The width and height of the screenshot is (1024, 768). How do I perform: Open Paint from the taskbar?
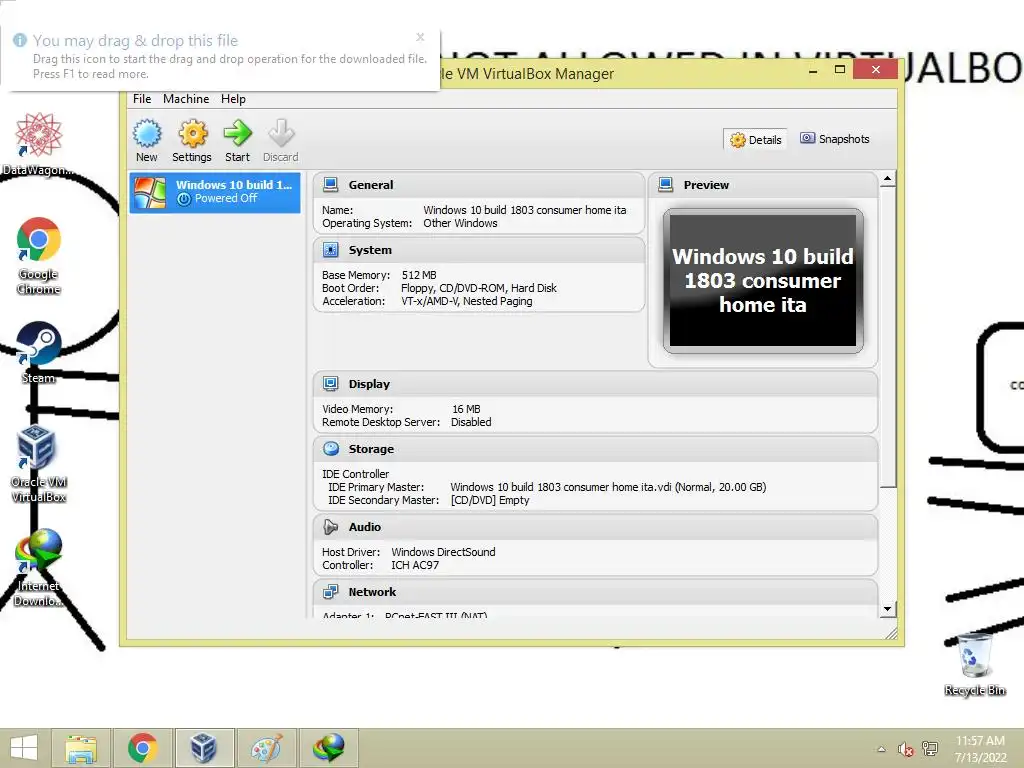point(266,748)
